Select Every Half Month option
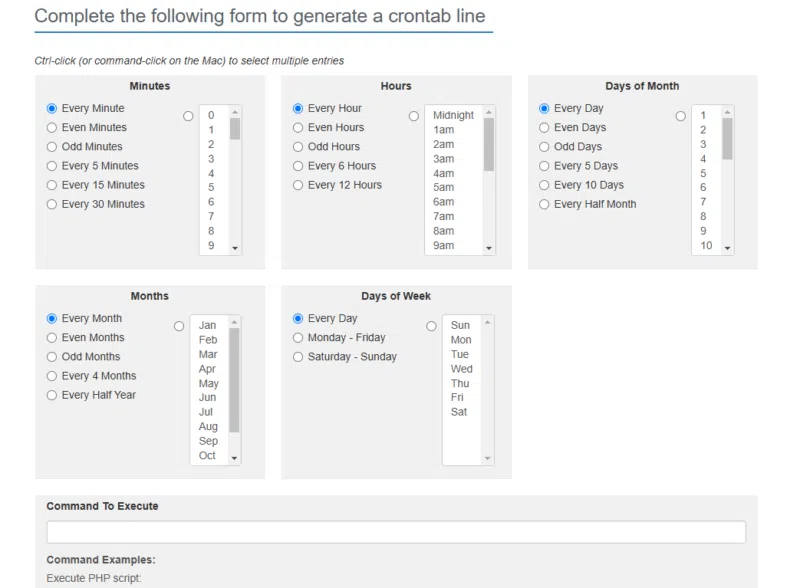This screenshot has width=800, height=588. (544, 204)
